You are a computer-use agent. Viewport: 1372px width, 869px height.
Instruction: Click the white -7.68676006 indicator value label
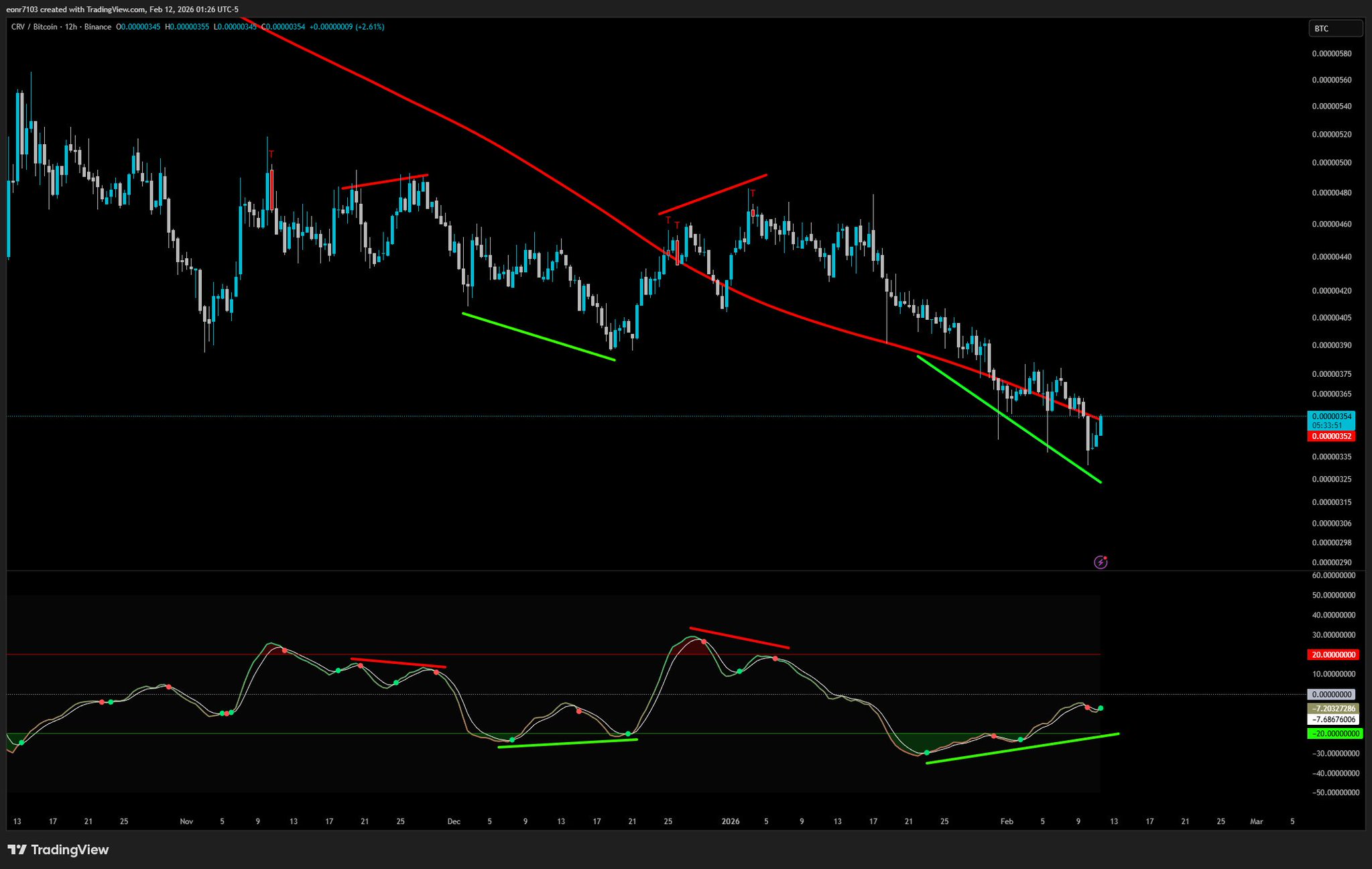pos(1333,719)
